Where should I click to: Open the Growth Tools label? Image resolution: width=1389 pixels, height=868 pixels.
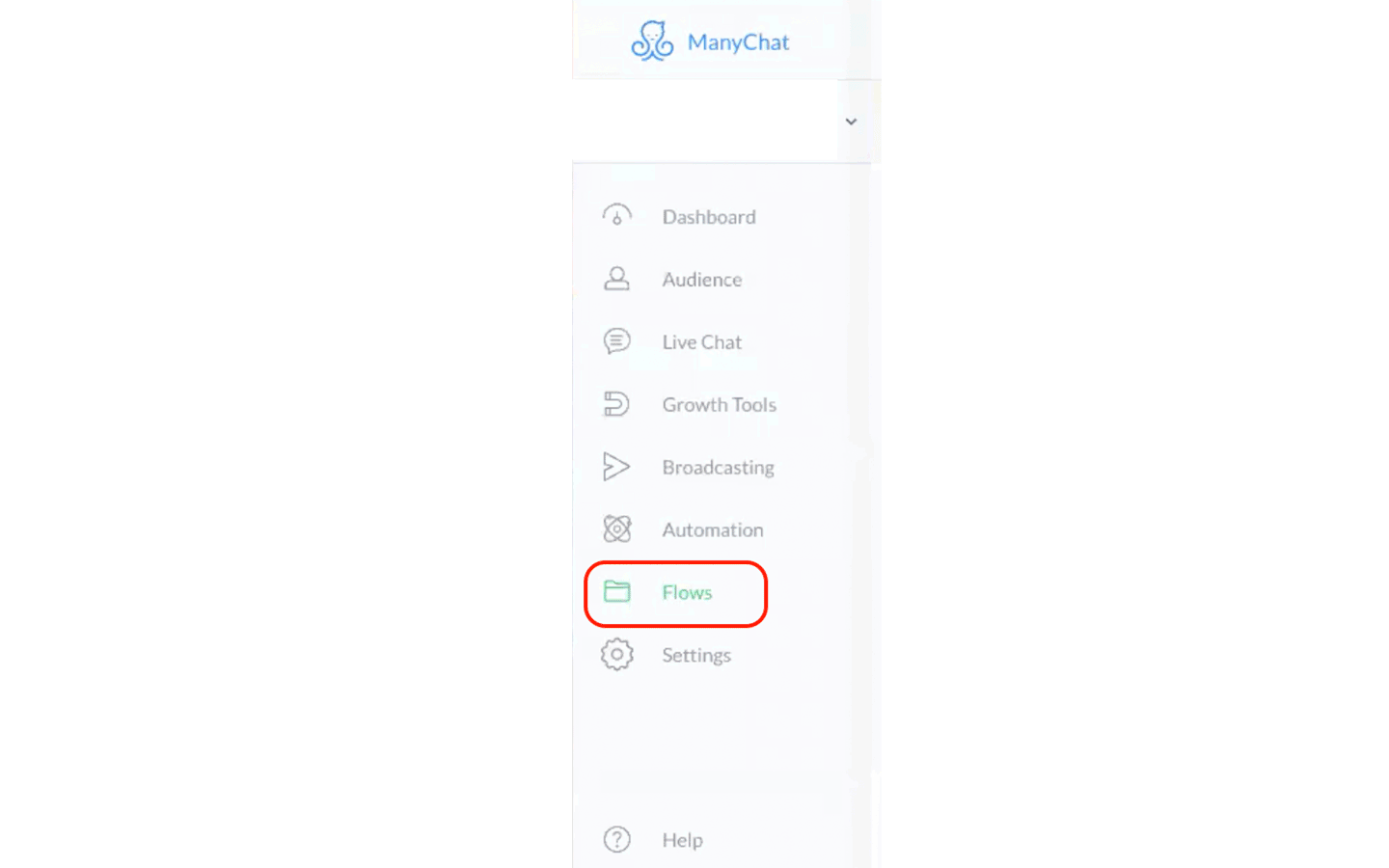tap(719, 405)
